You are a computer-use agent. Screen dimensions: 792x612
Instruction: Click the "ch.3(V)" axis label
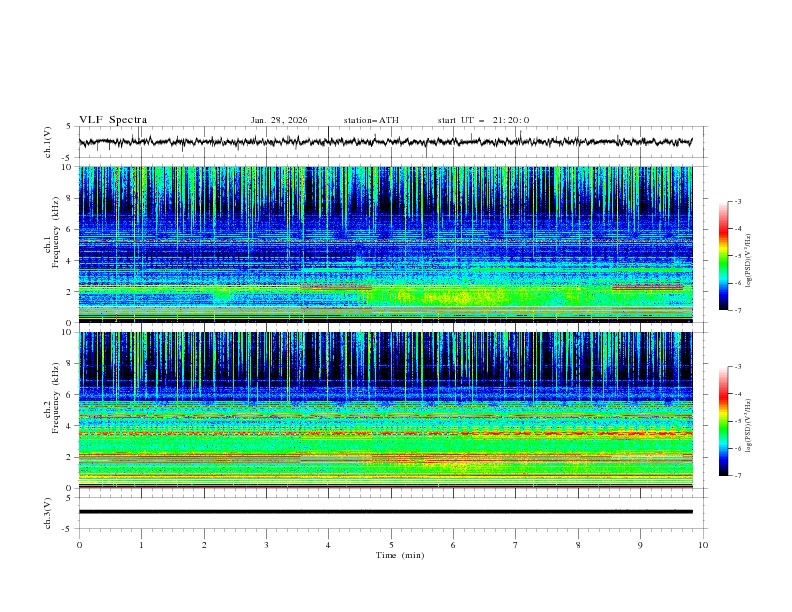point(48,513)
